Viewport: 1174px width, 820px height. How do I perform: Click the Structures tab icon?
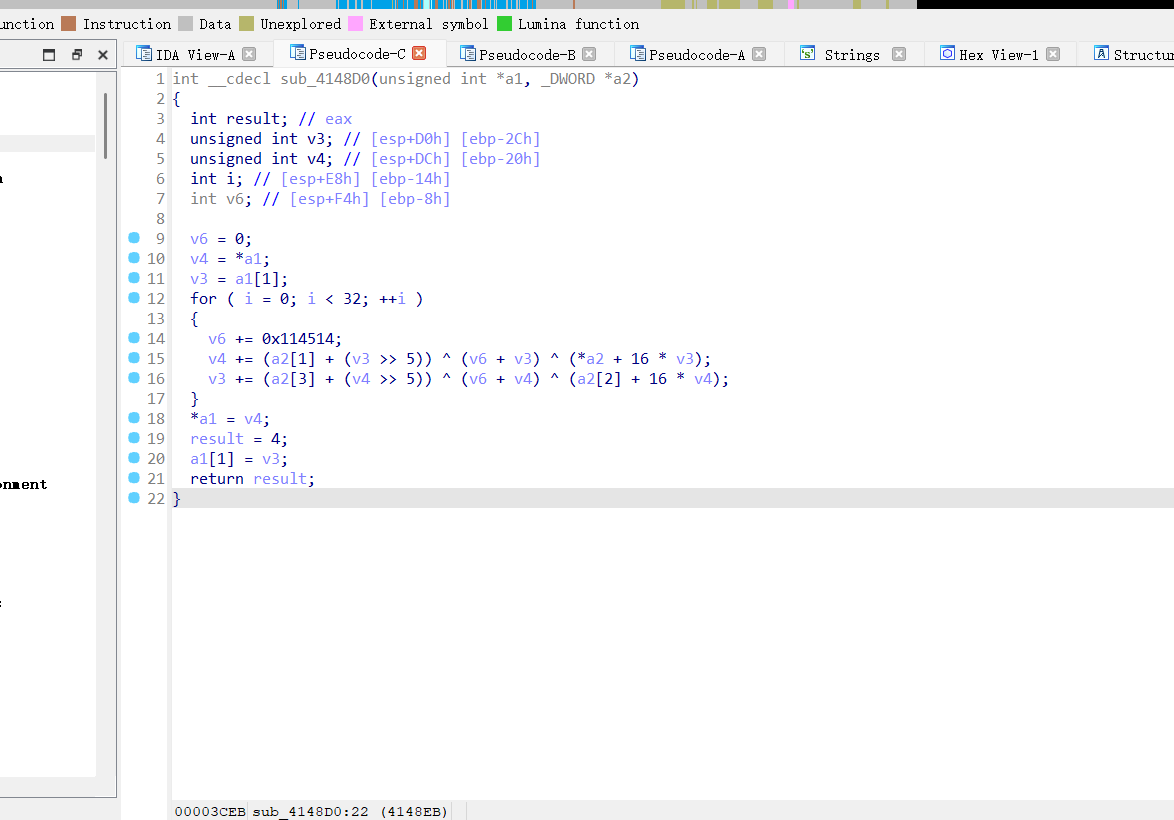[x=1101, y=53]
